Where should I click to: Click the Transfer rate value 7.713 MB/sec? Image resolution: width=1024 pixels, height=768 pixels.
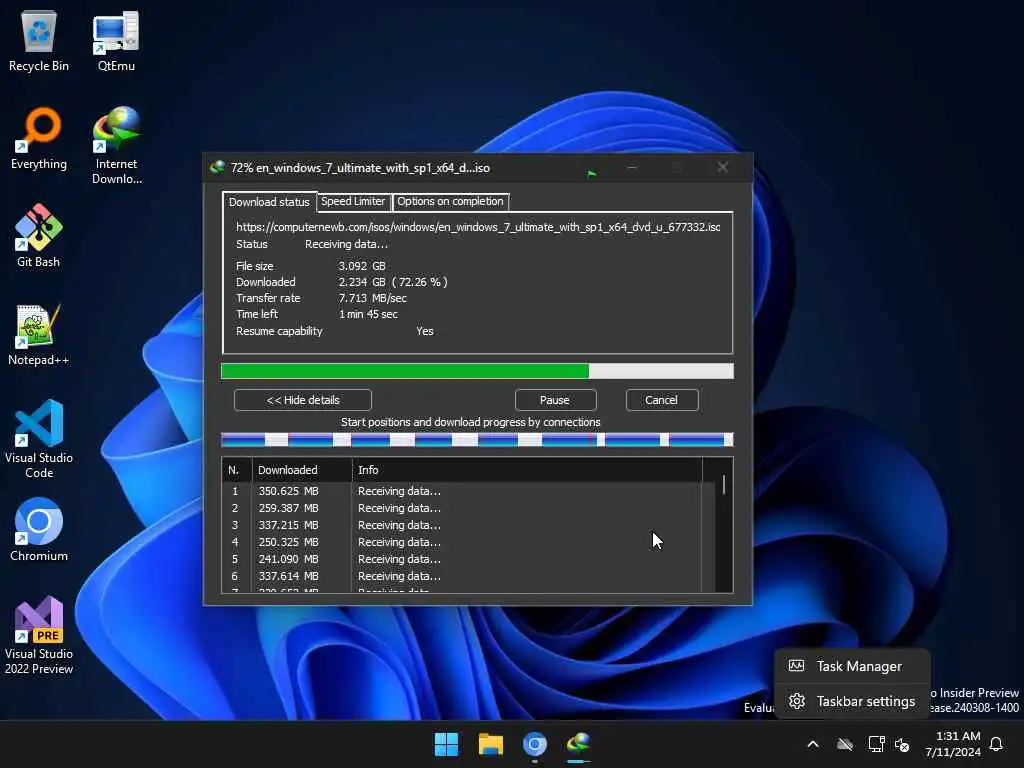[x=372, y=298]
